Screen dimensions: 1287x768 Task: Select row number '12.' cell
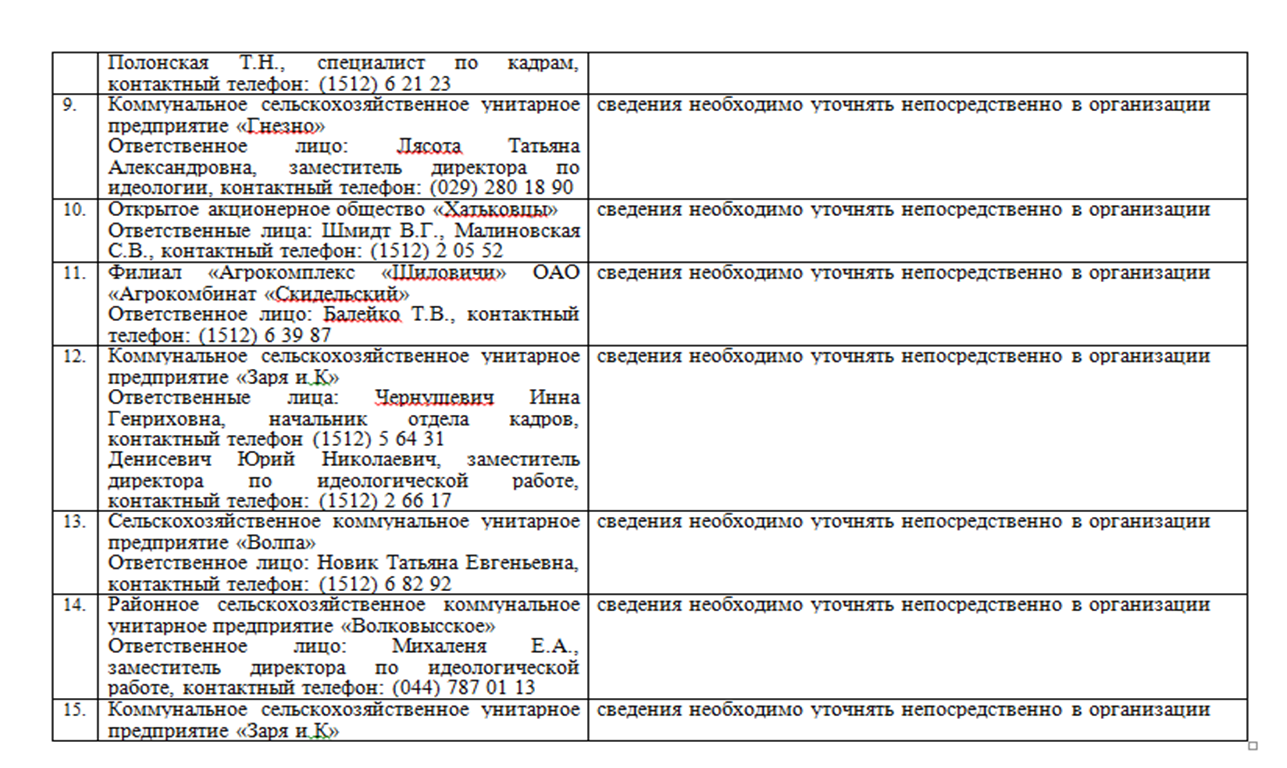click(76, 428)
